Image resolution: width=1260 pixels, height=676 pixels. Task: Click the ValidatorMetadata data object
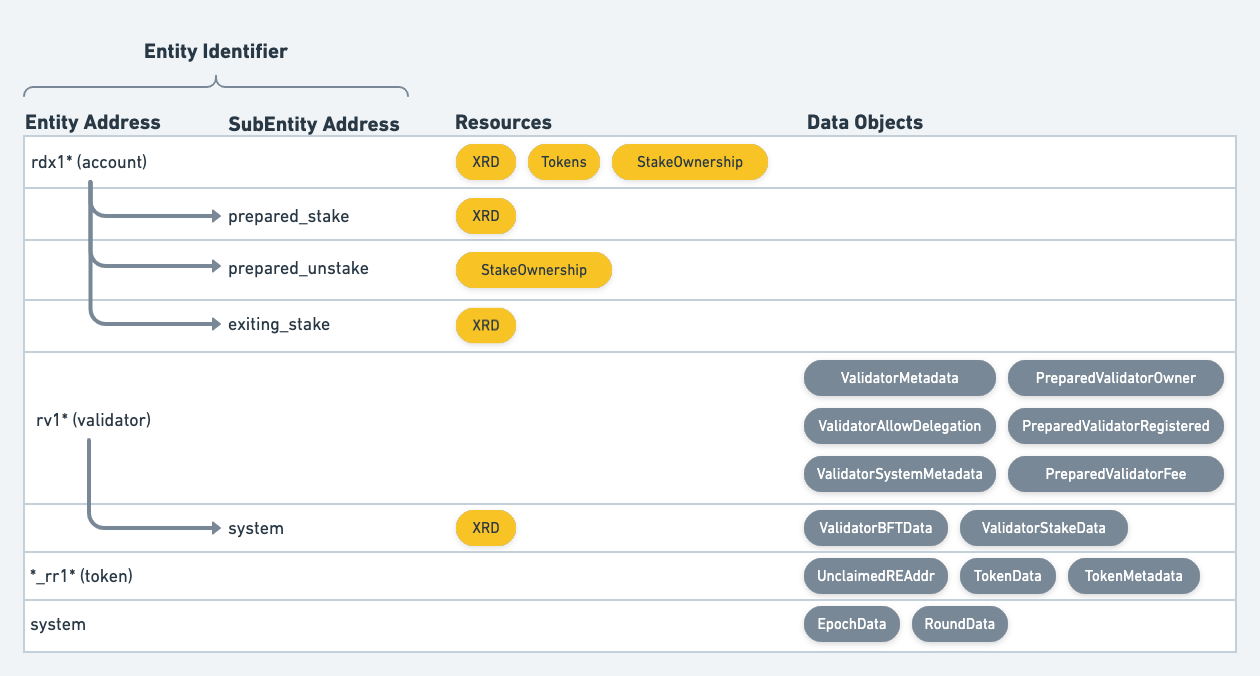pyautogui.click(x=899, y=378)
